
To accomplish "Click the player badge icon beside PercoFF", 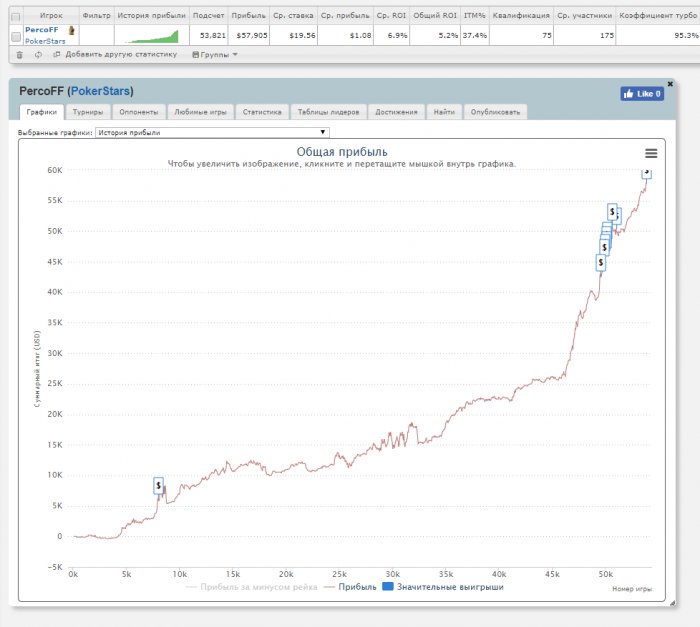I will 71,31.
